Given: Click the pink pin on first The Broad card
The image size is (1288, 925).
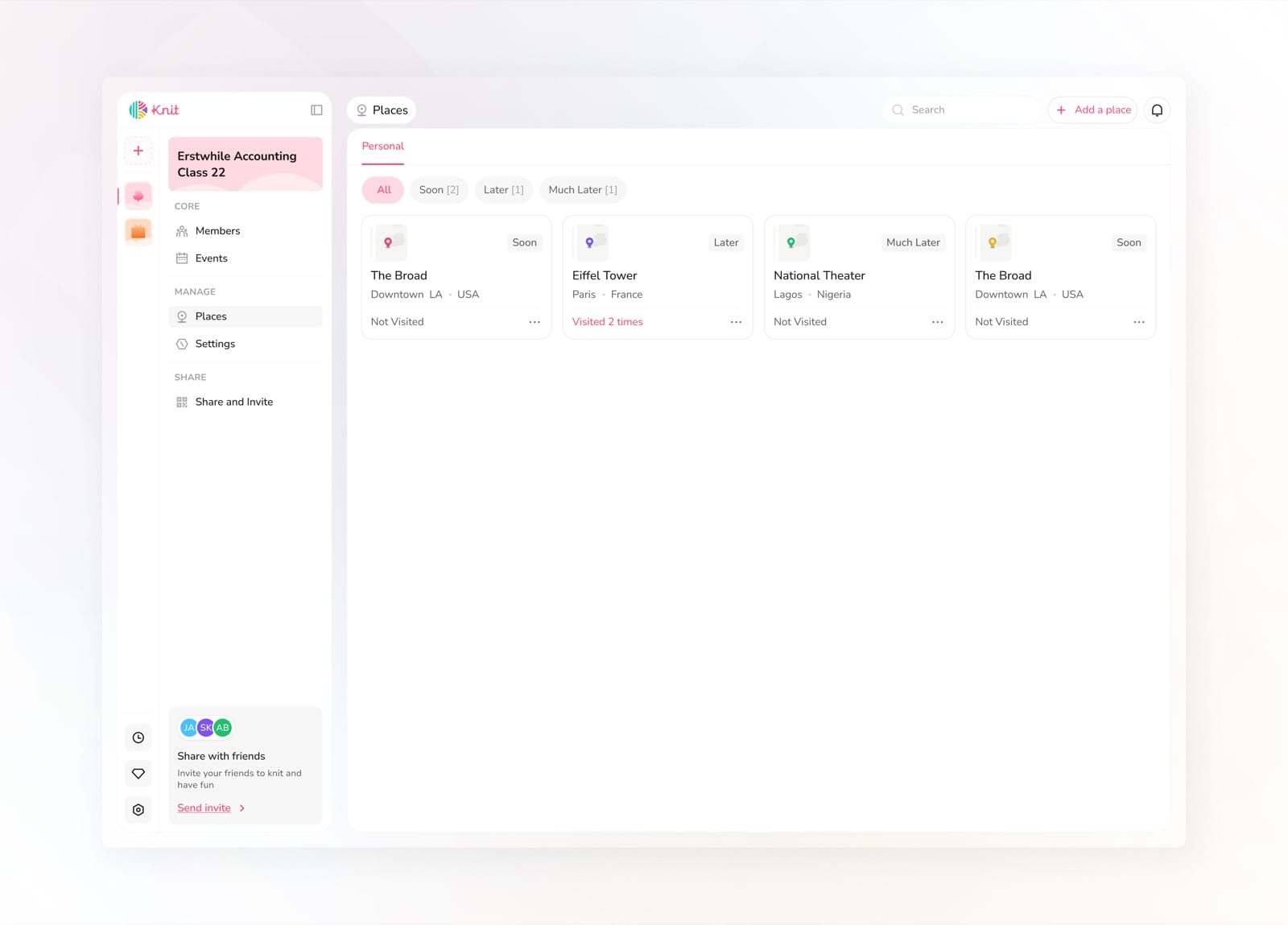Looking at the screenshot, I should 388,242.
